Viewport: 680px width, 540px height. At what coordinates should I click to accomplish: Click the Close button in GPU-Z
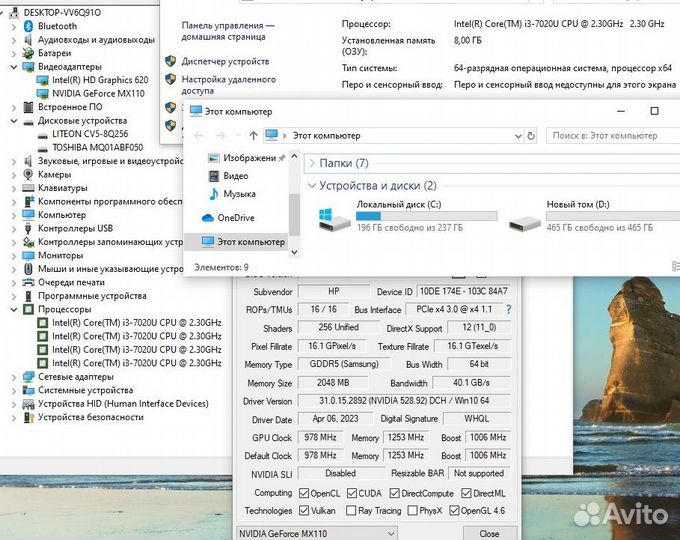pos(490,533)
